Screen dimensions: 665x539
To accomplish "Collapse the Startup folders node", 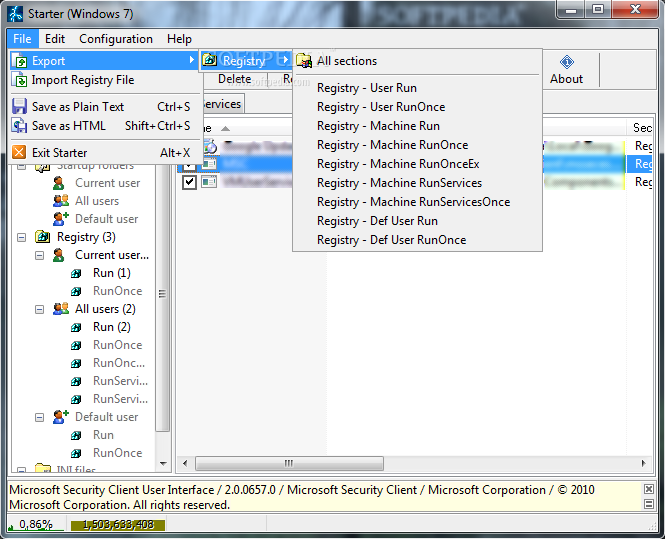I will tap(22, 166).
